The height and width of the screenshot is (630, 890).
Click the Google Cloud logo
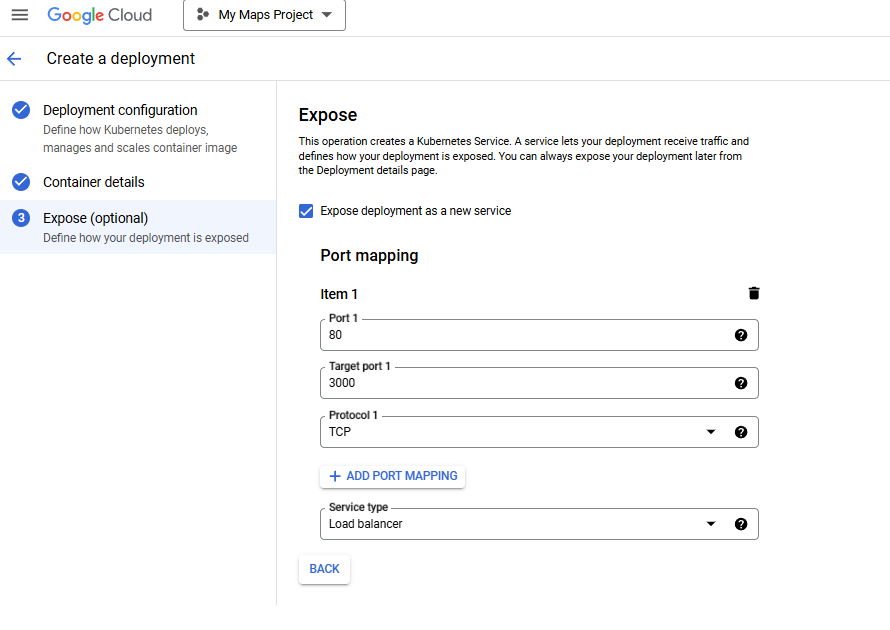99,15
